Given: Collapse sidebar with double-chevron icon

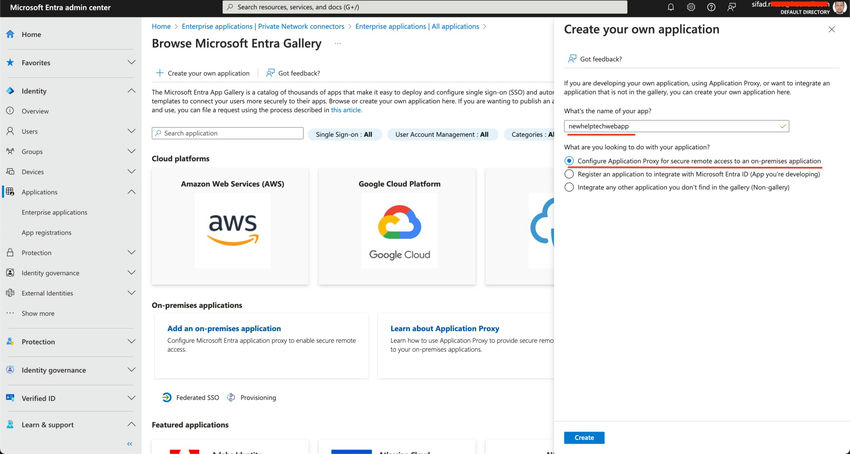Looking at the screenshot, I should 130,444.
